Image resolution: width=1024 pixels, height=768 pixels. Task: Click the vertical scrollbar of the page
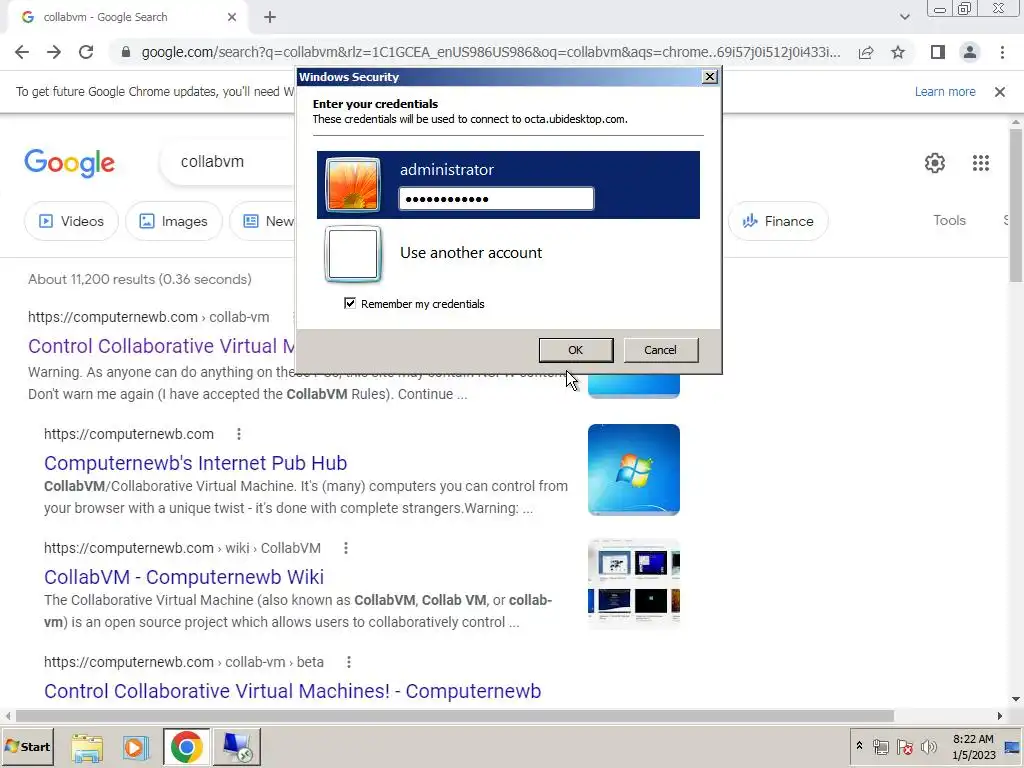(1016, 206)
